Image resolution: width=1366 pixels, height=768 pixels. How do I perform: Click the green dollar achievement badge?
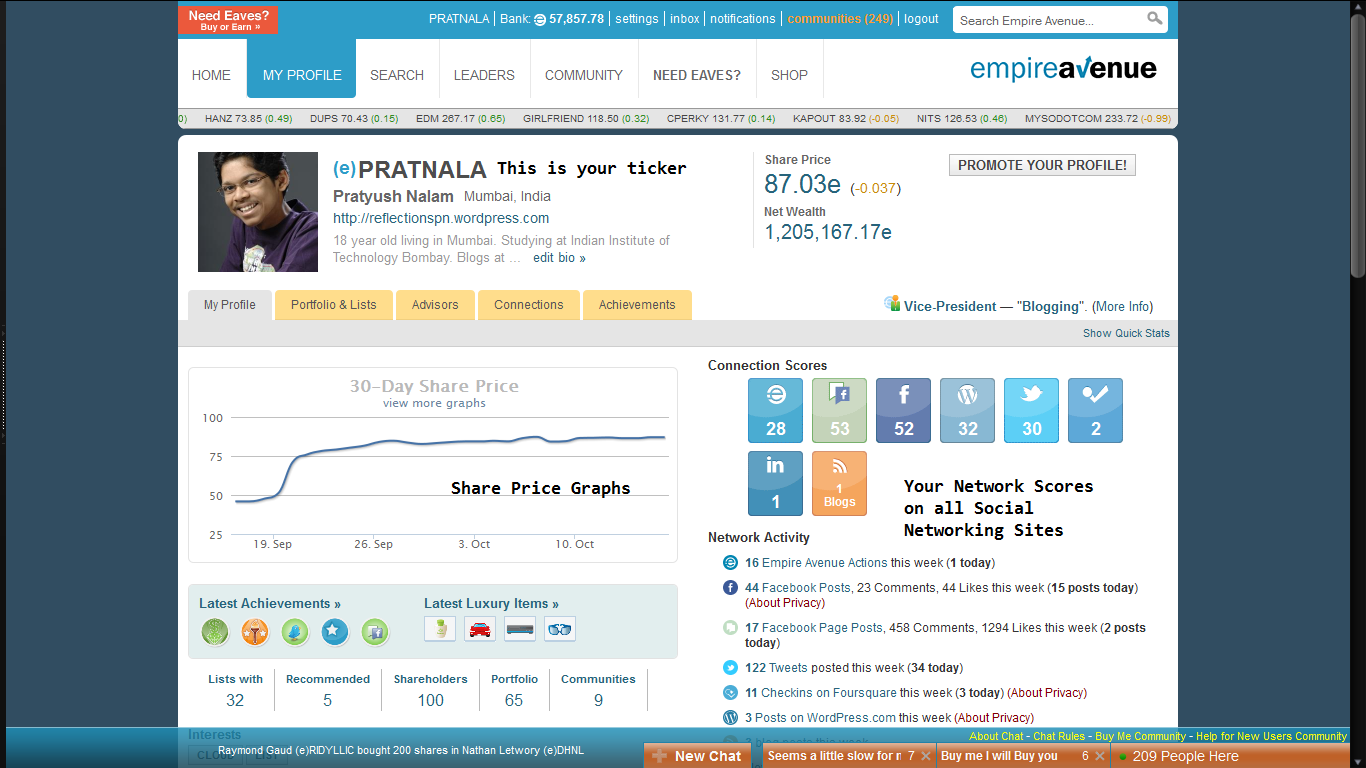[x=215, y=632]
